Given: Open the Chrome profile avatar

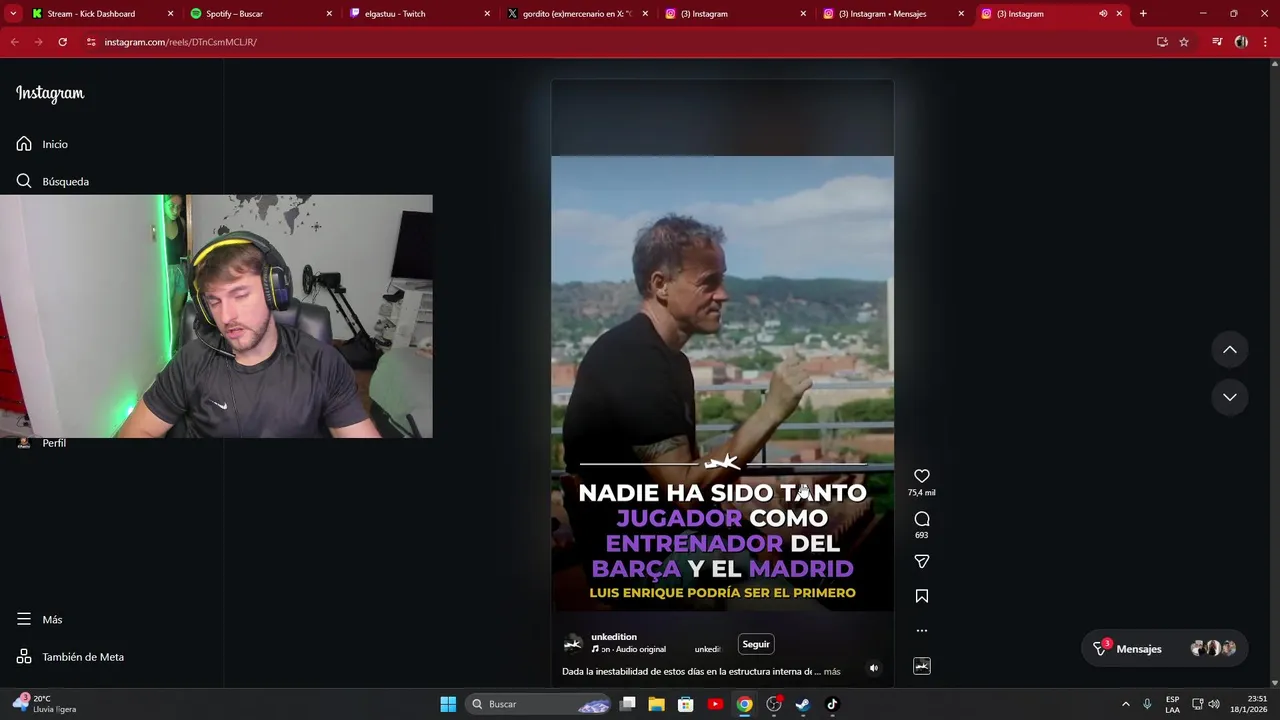Looking at the screenshot, I should (x=1241, y=42).
